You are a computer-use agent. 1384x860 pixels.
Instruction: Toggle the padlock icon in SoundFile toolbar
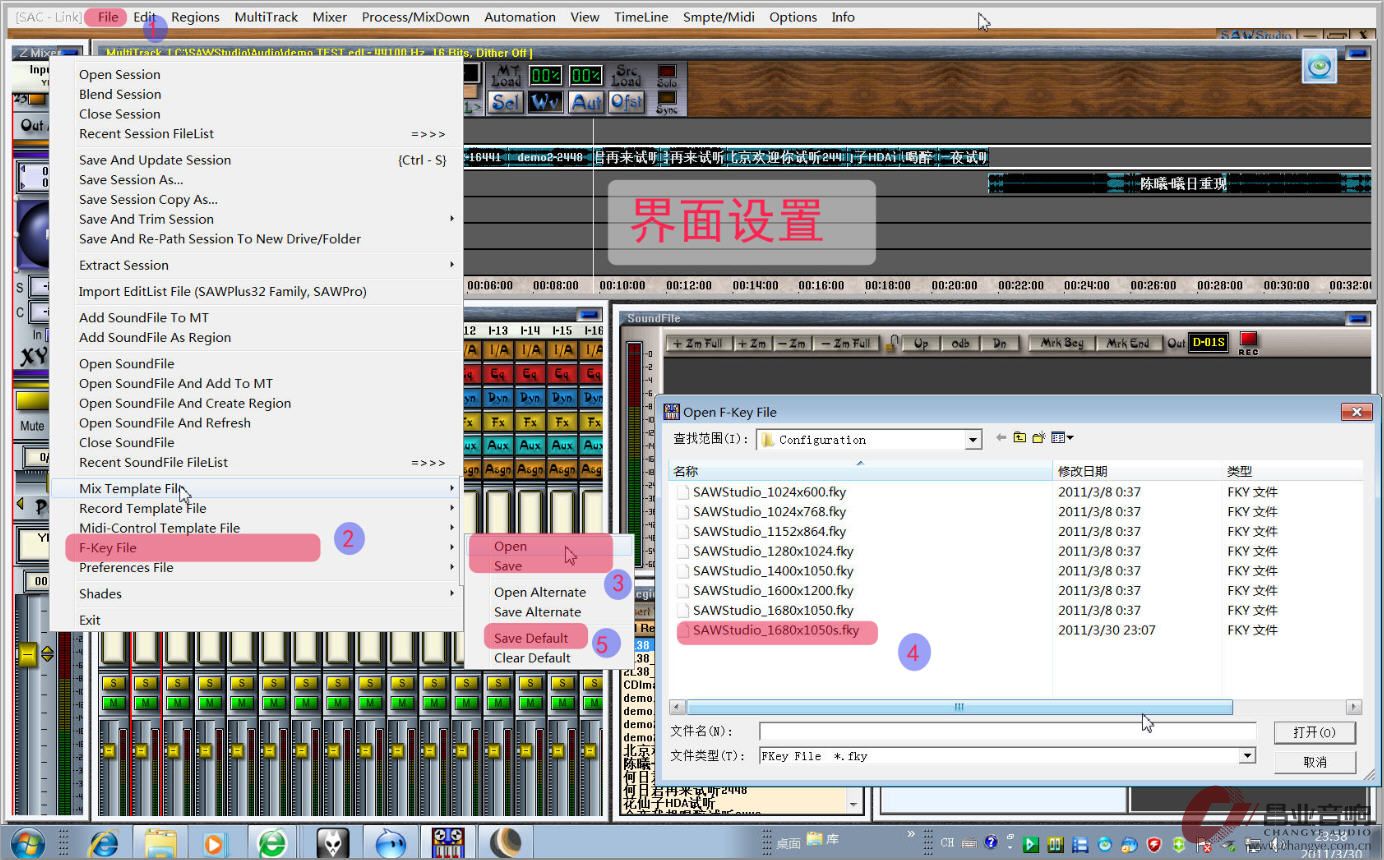(893, 342)
